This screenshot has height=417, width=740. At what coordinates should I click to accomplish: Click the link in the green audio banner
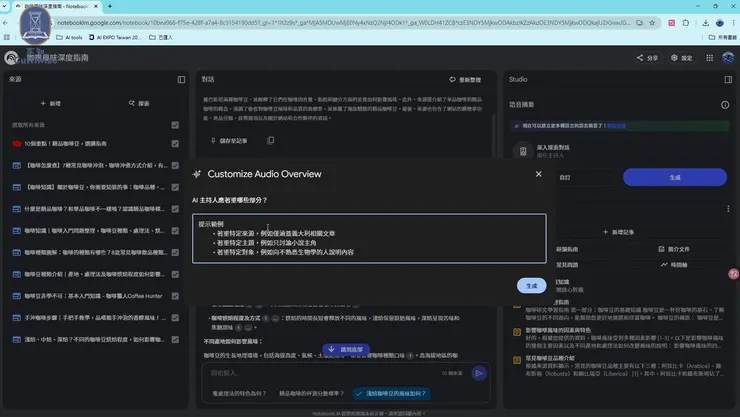[x=616, y=126]
